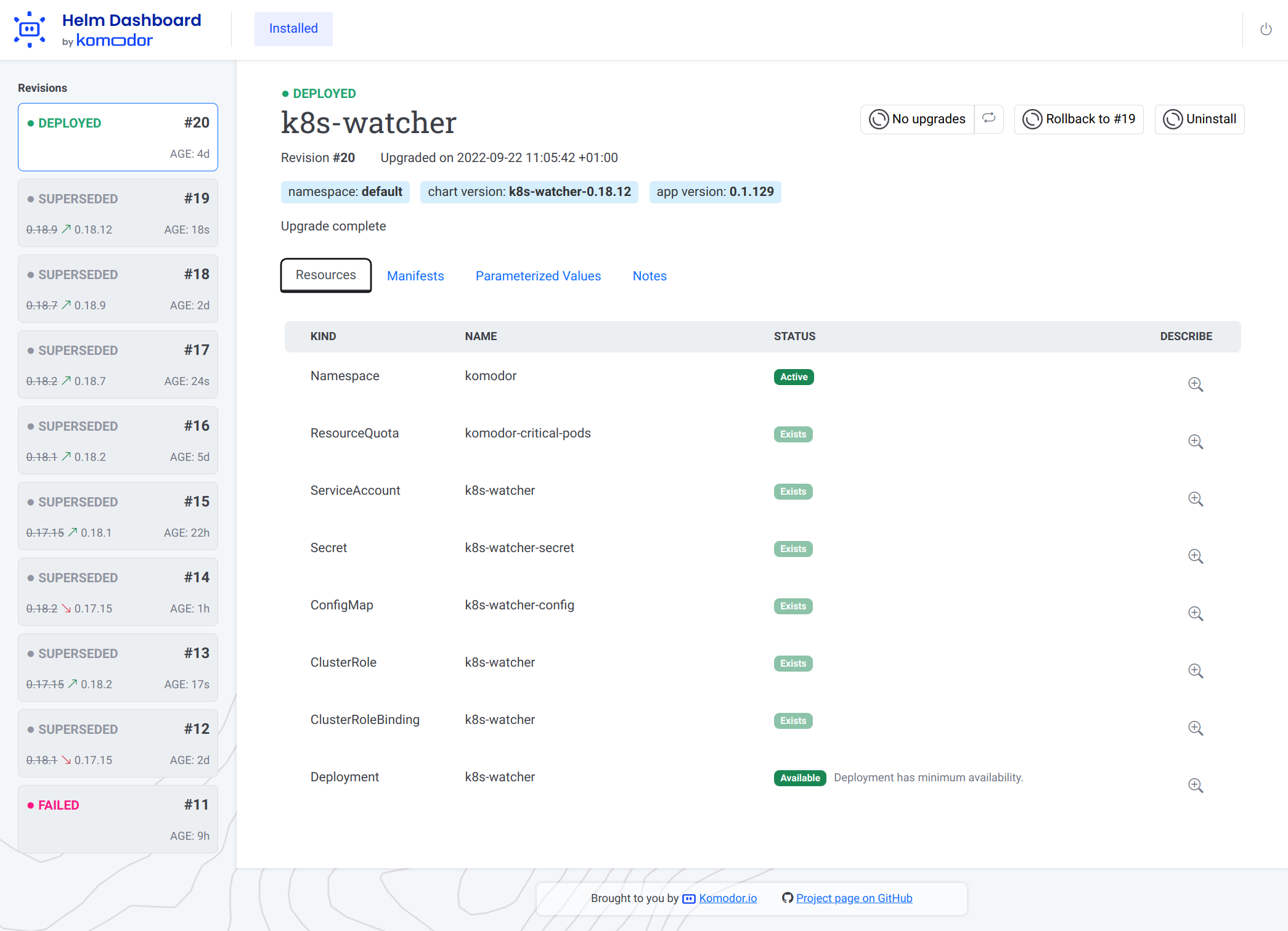1288x931 pixels.
Task: Select the FAILED revision #11 card
Action: (117, 819)
